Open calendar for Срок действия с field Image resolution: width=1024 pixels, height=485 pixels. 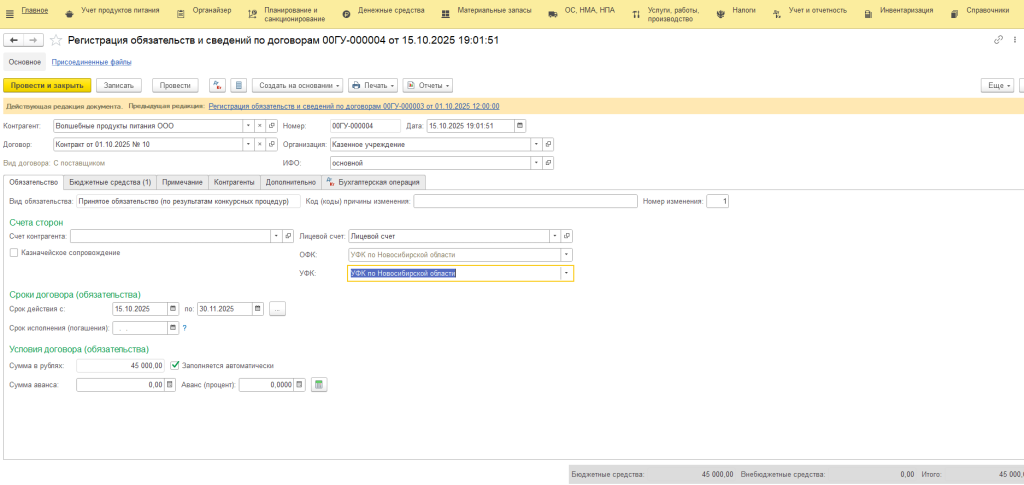174,309
